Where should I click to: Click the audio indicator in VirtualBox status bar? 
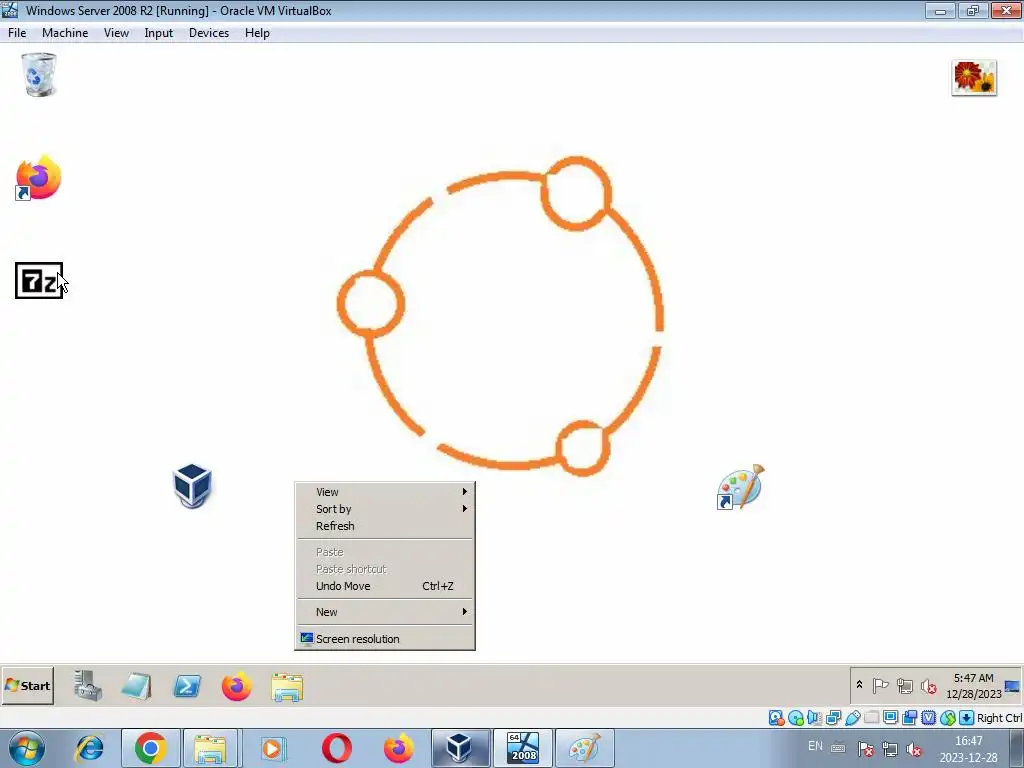[x=814, y=718]
